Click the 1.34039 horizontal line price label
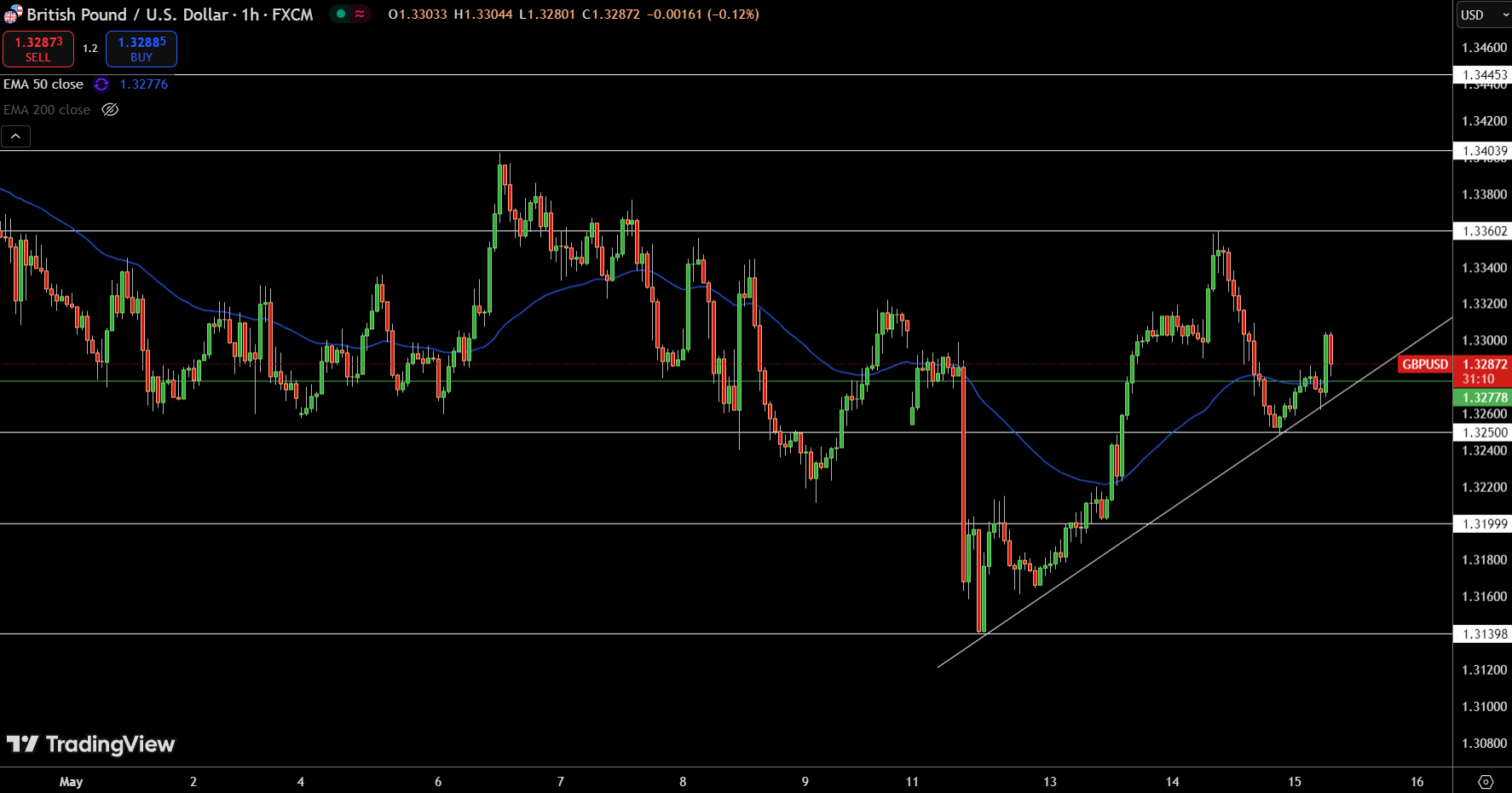Screen dimensions: 1512x793 coord(1485,151)
